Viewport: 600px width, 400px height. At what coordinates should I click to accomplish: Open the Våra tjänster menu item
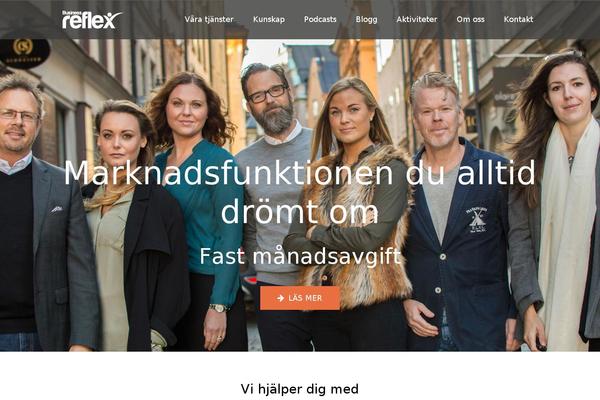[209, 19]
